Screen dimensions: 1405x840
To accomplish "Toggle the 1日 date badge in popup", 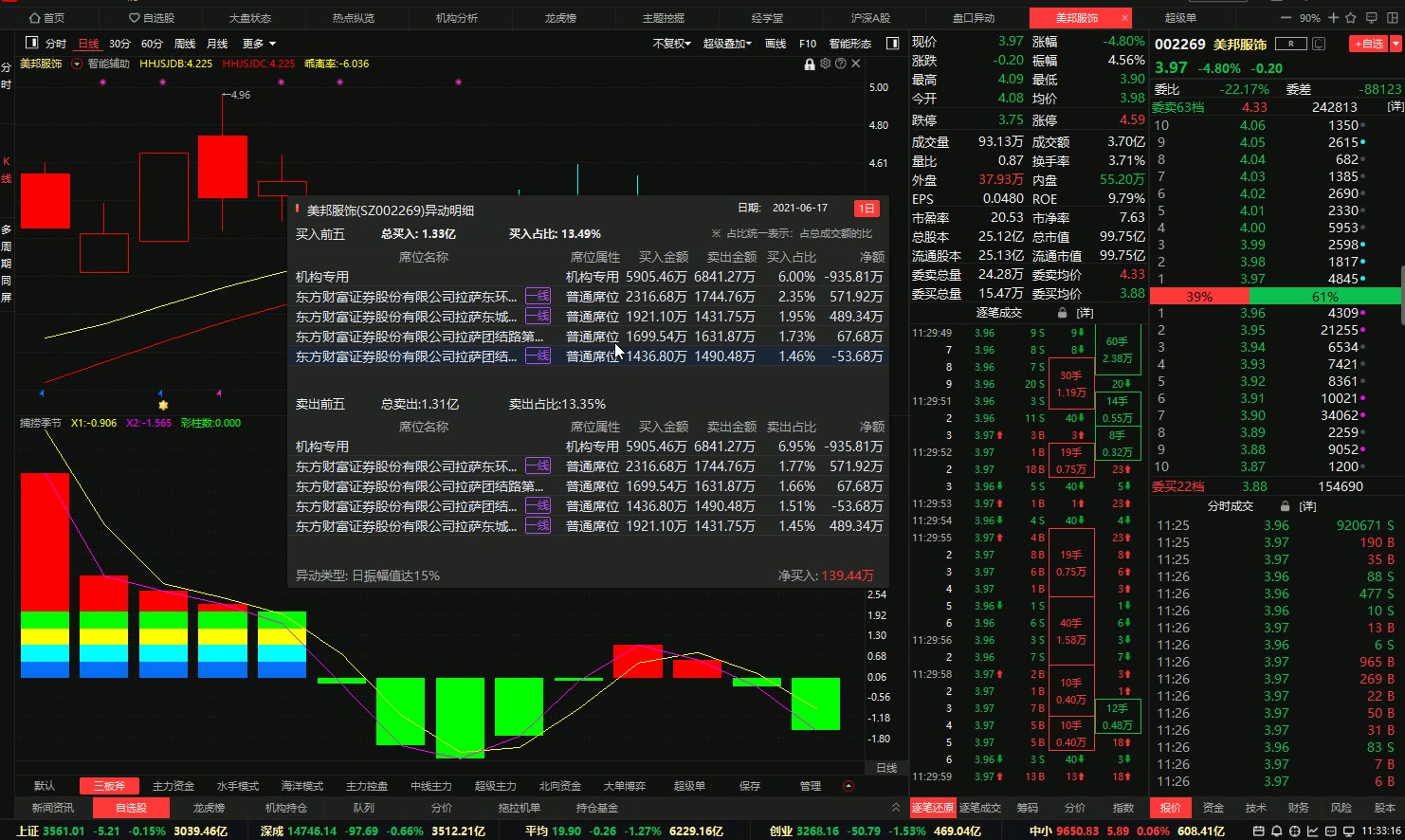I will click(866, 209).
